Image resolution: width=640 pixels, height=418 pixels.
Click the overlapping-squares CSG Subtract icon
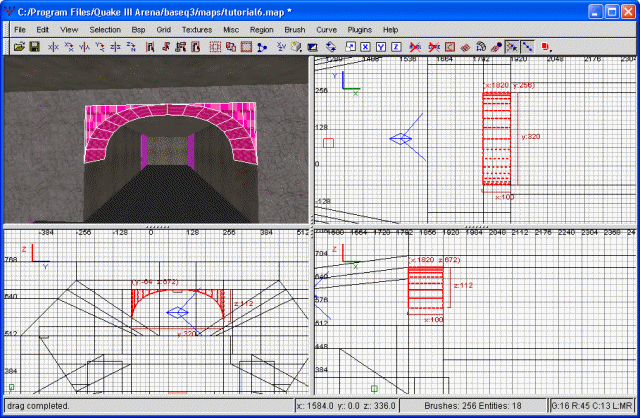coord(231,47)
